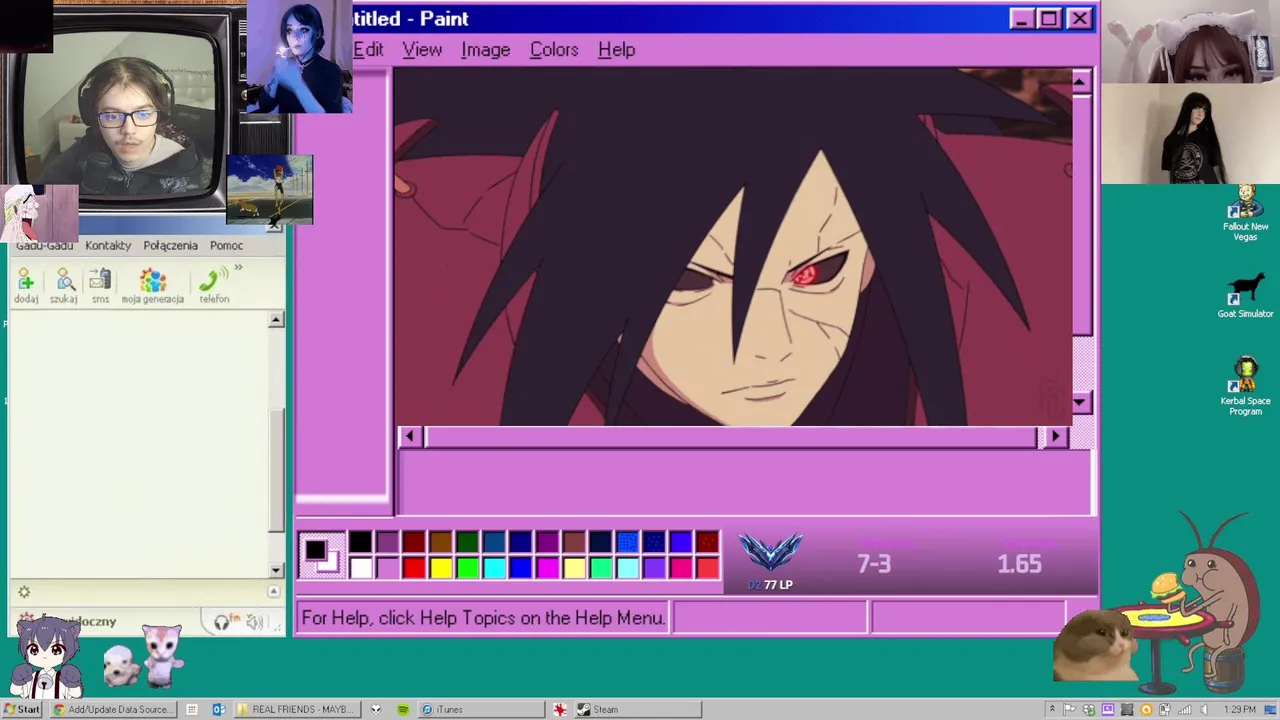Screen dimensions: 1280x720
Task: Select the dark red swatch in top palette row
Action: (414, 542)
